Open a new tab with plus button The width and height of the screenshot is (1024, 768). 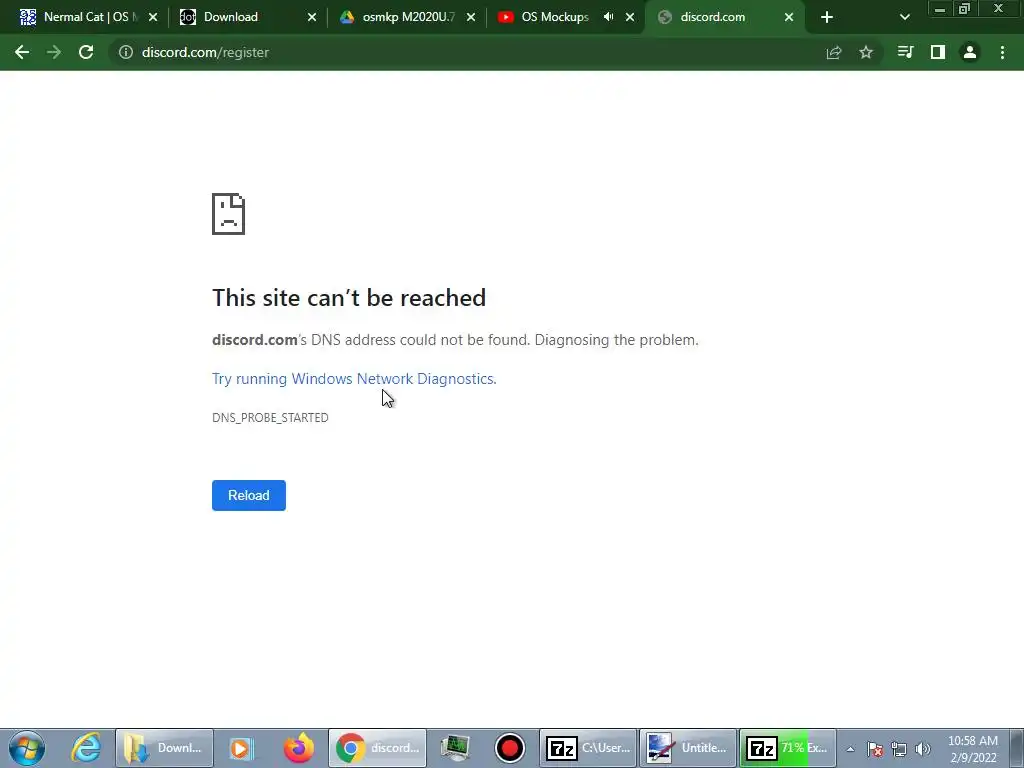click(x=827, y=18)
